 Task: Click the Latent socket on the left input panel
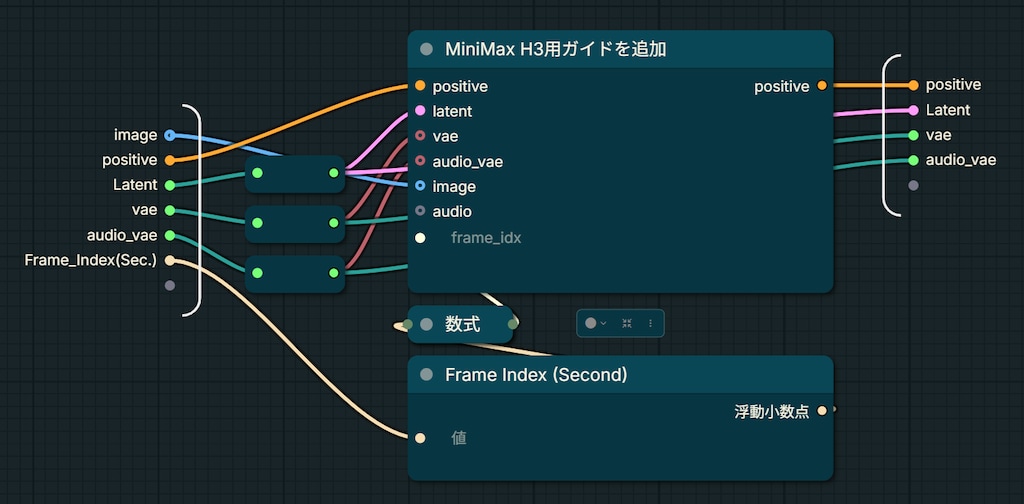tap(170, 185)
